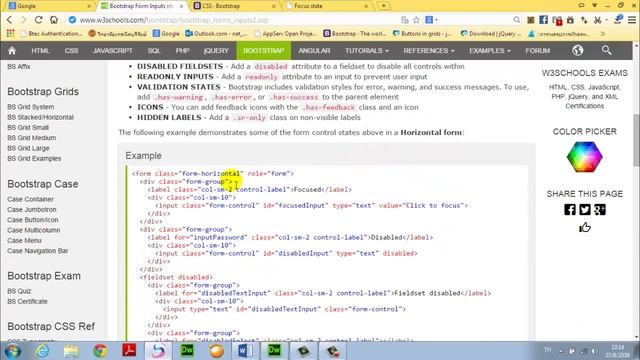
Task: Launch Internet Explorer from taskbar
Action: (x=42, y=351)
